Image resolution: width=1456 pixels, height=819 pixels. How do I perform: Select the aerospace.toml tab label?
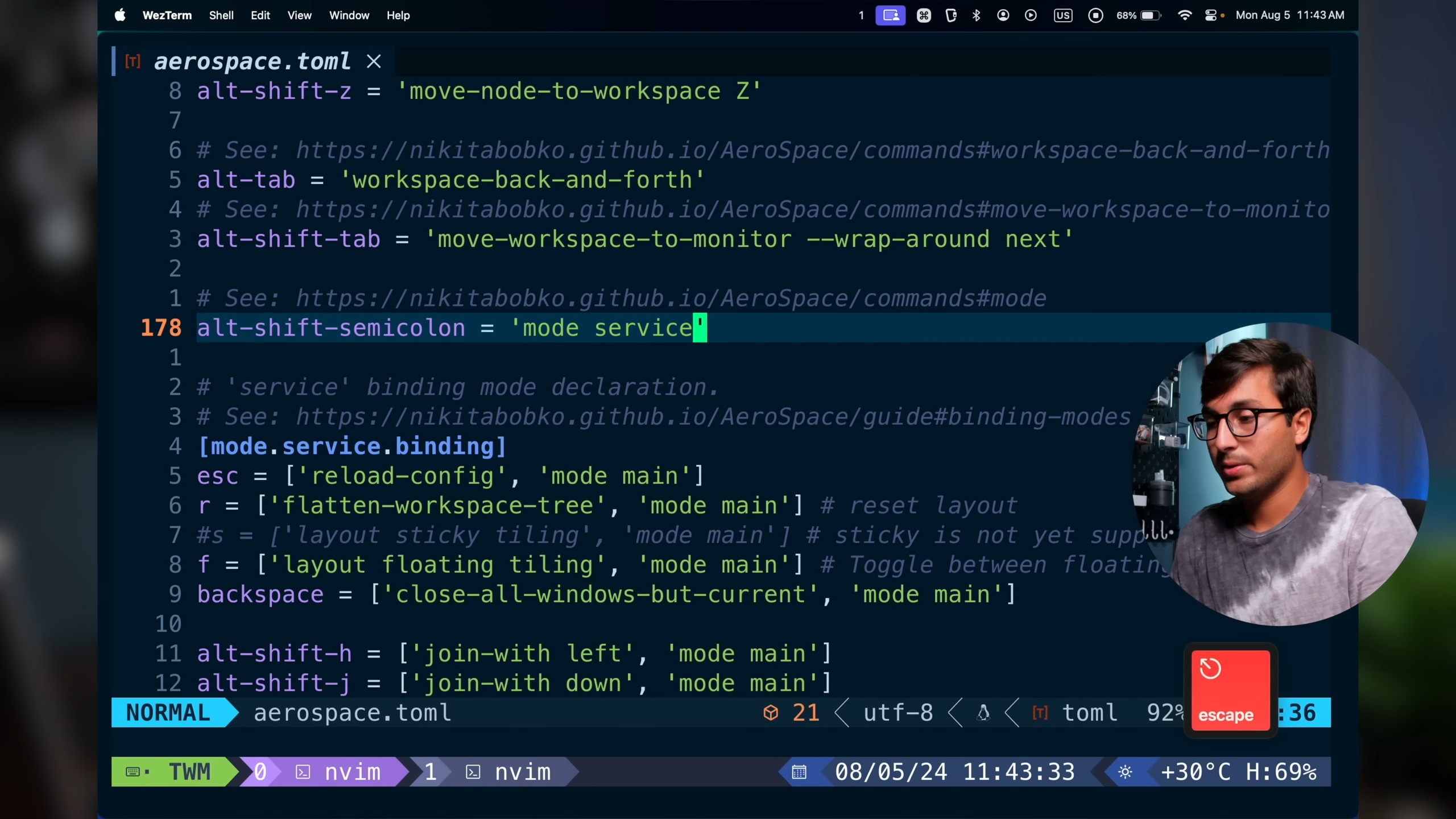(252, 61)
